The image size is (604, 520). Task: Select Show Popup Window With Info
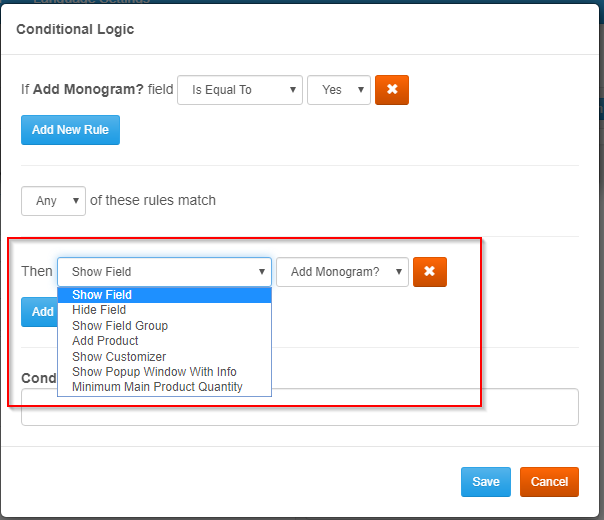click(164, 372)
